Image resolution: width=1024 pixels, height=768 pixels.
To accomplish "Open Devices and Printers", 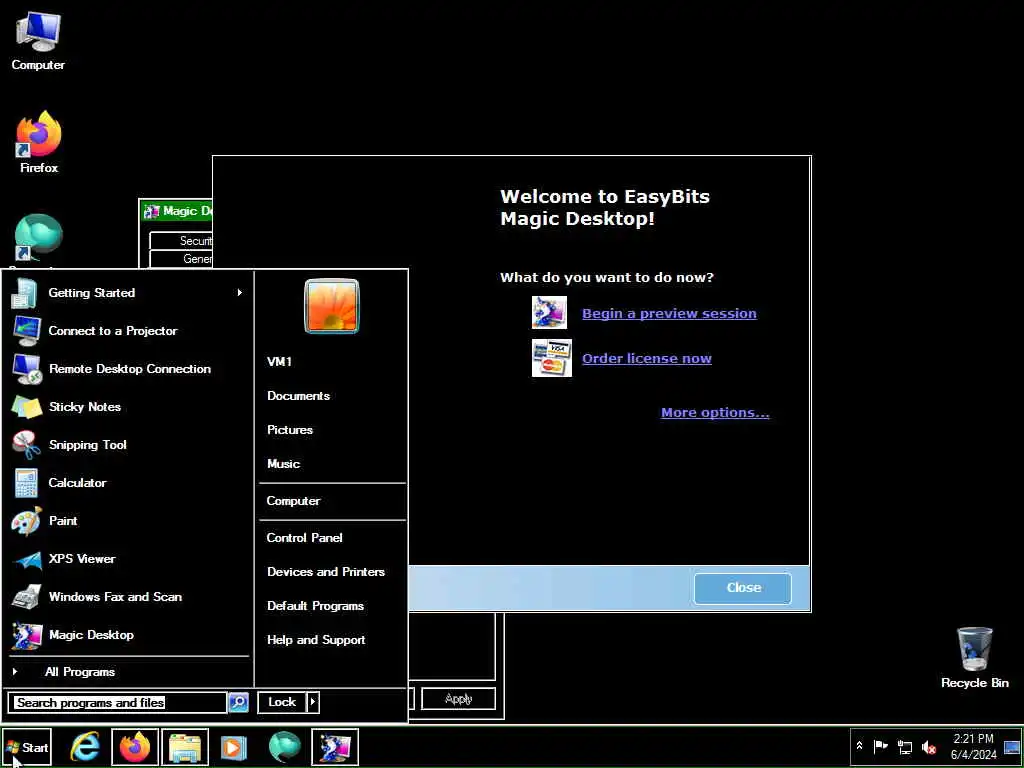I will (x=326, y=571).
